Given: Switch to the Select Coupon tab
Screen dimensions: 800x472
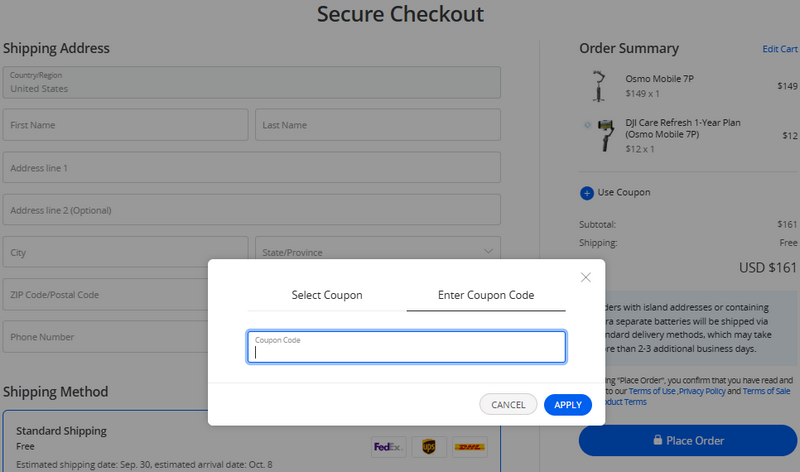Looking at the screenshot, I should coord(327,296).
